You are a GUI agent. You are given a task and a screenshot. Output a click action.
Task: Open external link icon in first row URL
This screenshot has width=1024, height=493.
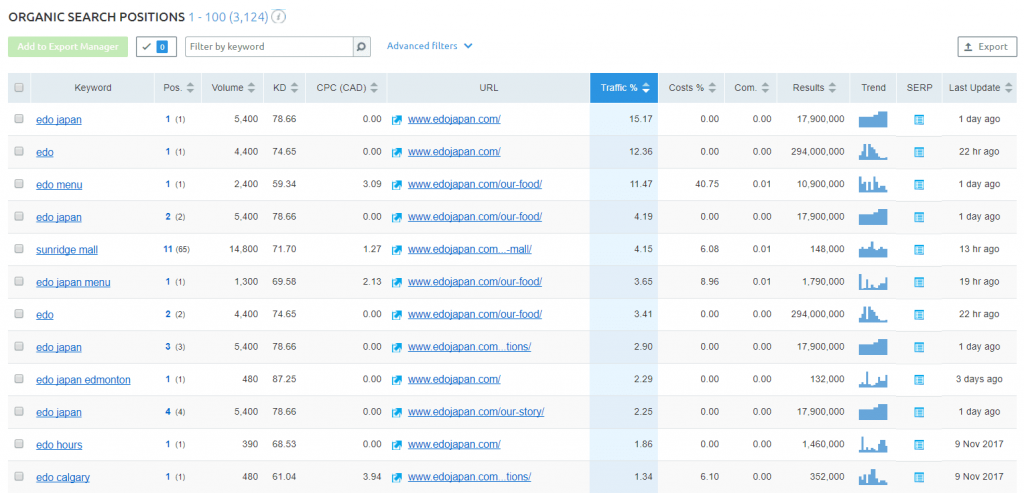click(x=397, y=120)
